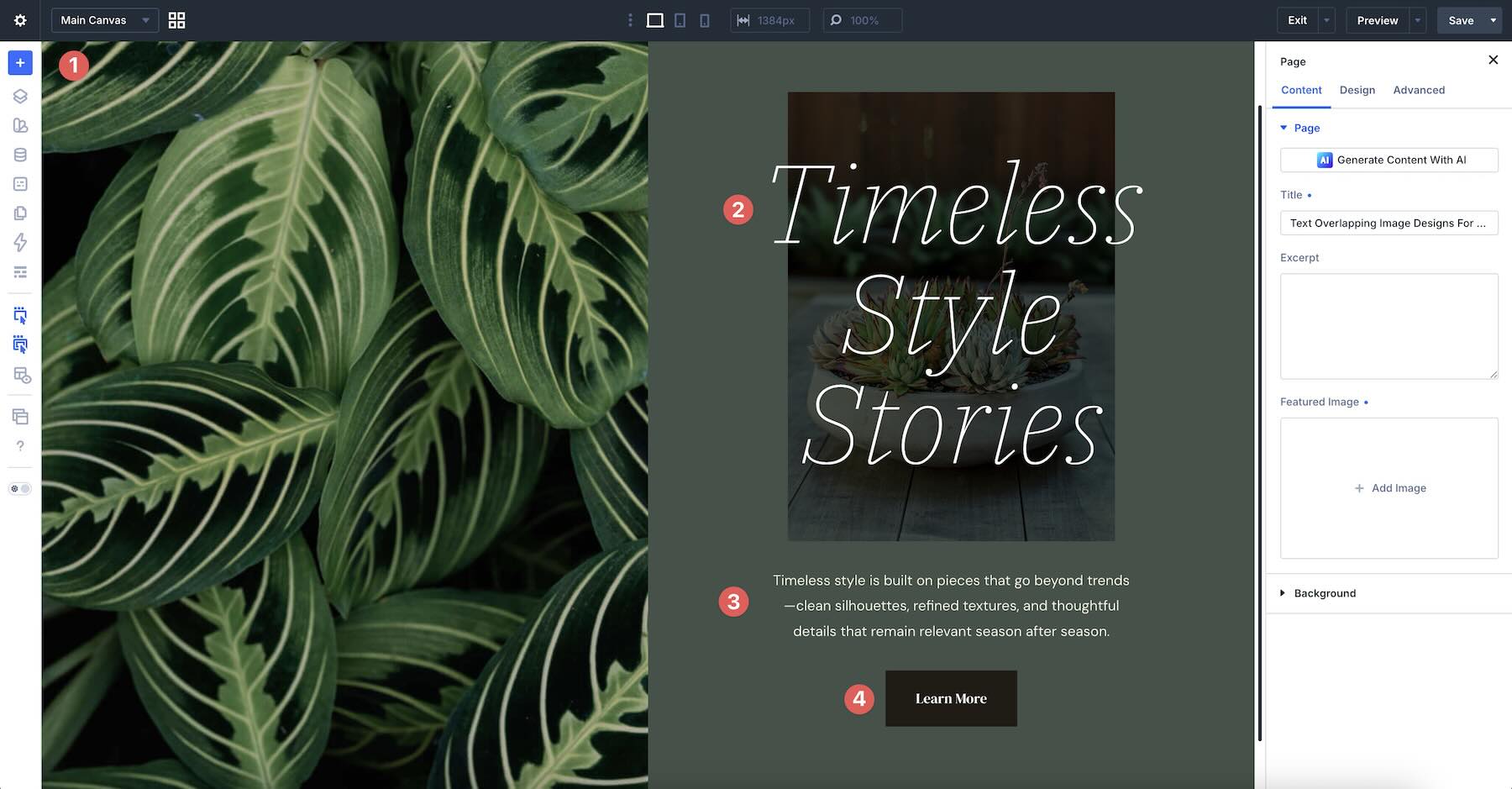Click the settings panel vertical scrollbar

(1260, 423)
